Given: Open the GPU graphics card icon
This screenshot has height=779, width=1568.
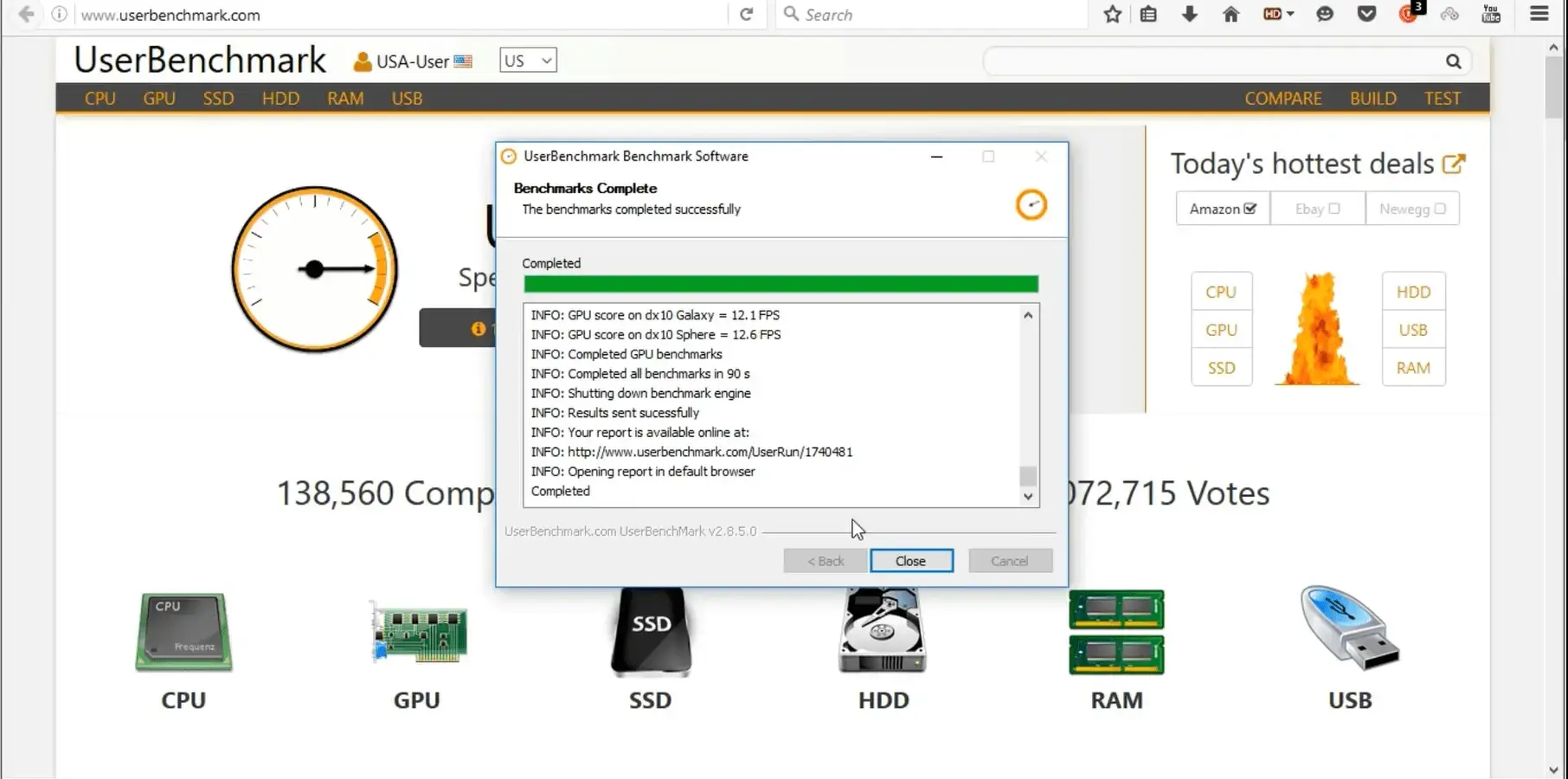Looking at the screenshot, I should [418, 633].
